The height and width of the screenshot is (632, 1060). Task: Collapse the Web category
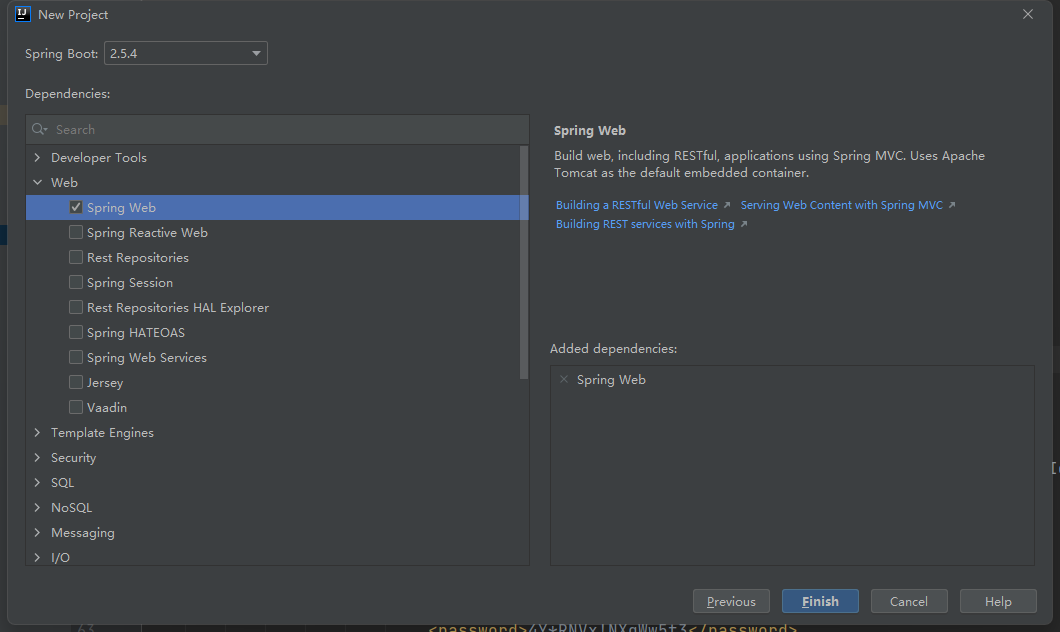tap(37, 183)
